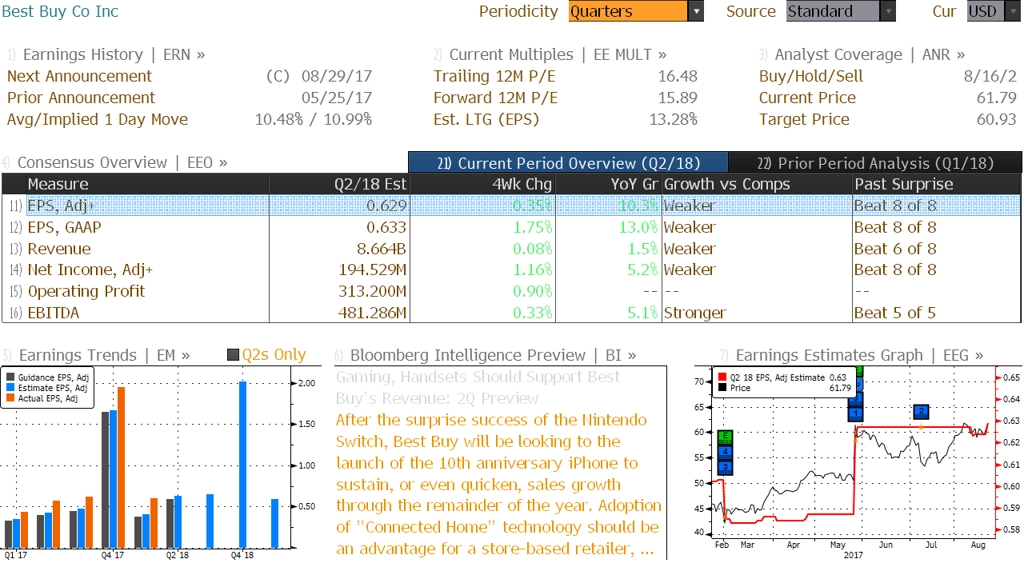The width and height of the screenshot is (1024, 563).
Task: Select the EBITDA measure row
Action: tap(511, 313)
